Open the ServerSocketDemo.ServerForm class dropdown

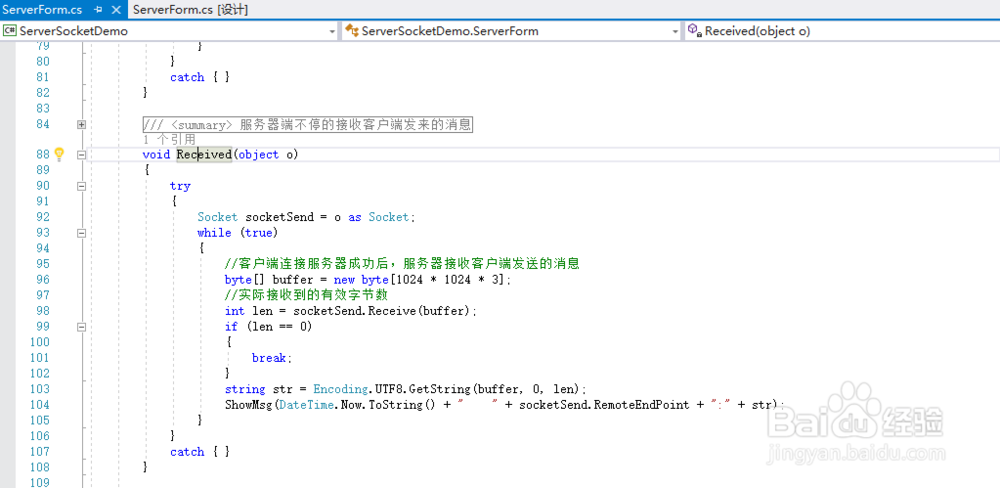tap(675, 31)
